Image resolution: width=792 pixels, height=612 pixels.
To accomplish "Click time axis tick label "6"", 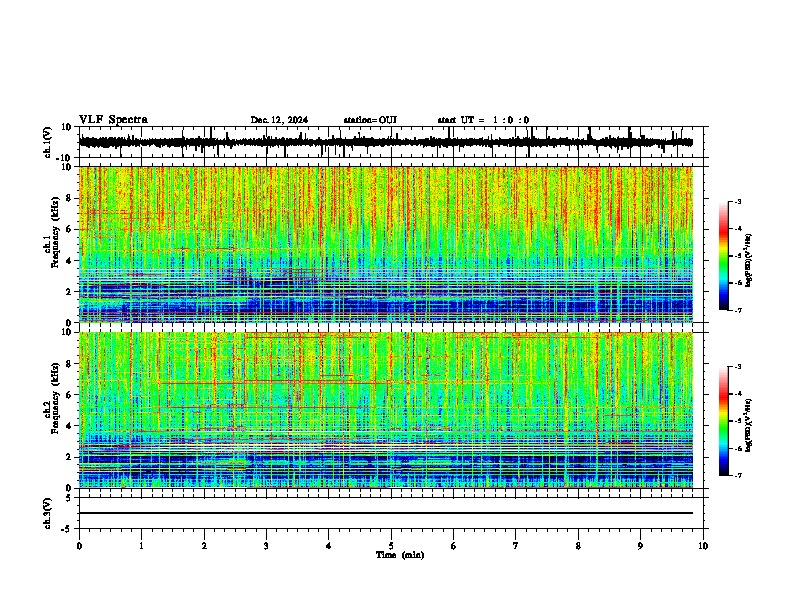I will [x=454, y=546].
